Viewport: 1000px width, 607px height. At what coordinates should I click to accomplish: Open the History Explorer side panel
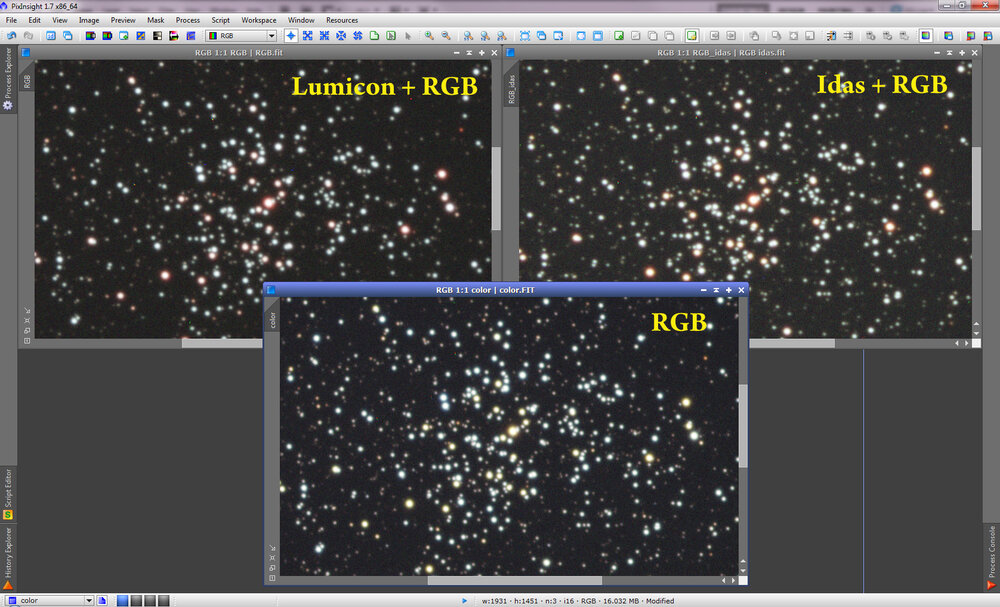point(7,553)
